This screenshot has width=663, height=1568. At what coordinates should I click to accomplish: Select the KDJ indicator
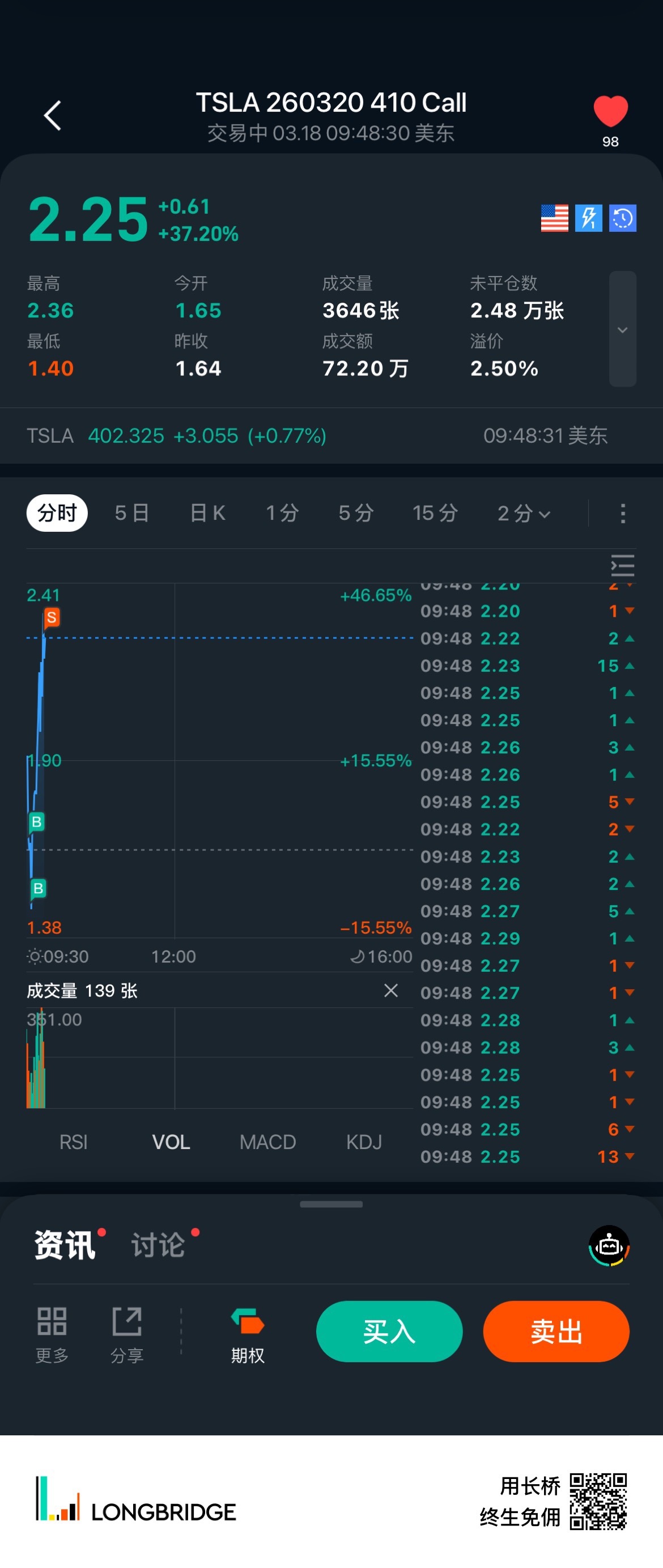(x=364, y=1142)
